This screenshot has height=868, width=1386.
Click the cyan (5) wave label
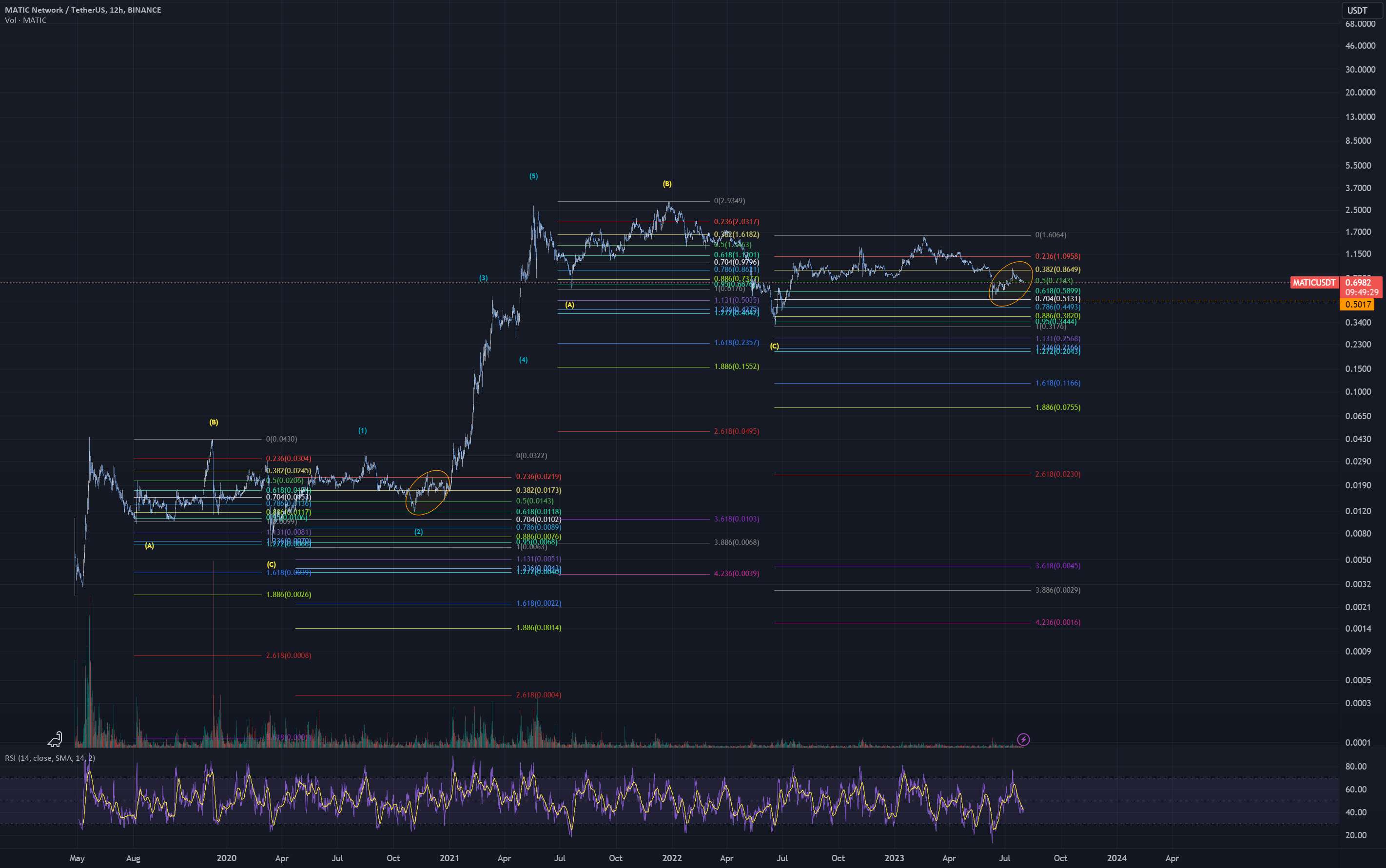[x=534, y=176]
